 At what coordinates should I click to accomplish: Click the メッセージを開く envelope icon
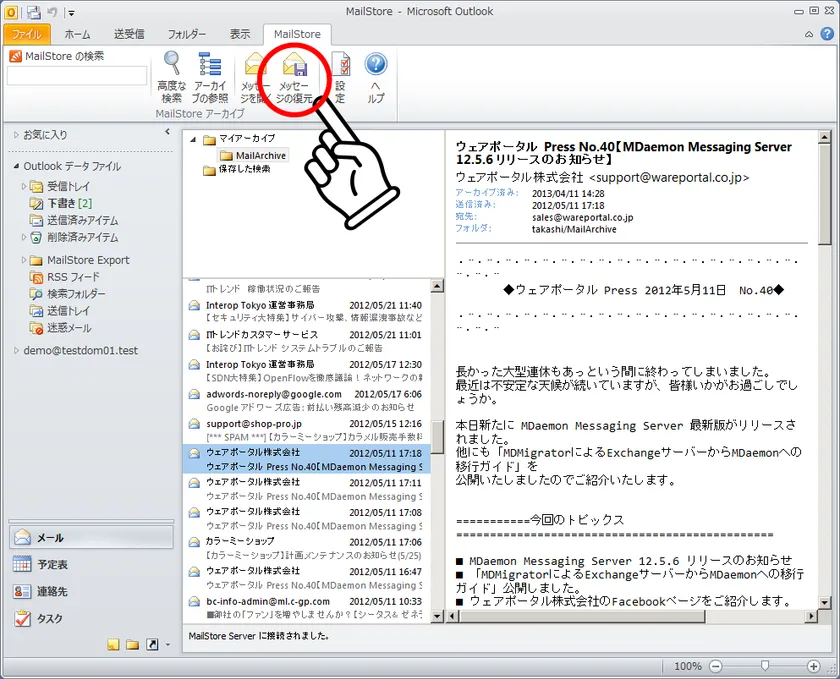[255, 68]
